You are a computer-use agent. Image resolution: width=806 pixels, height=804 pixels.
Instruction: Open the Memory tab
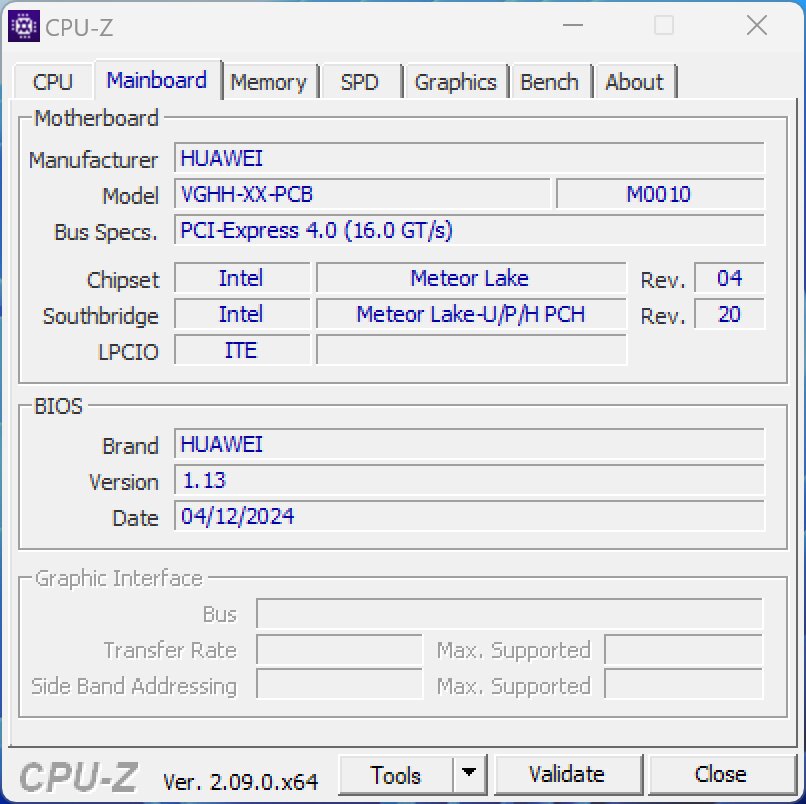[268, 82]
